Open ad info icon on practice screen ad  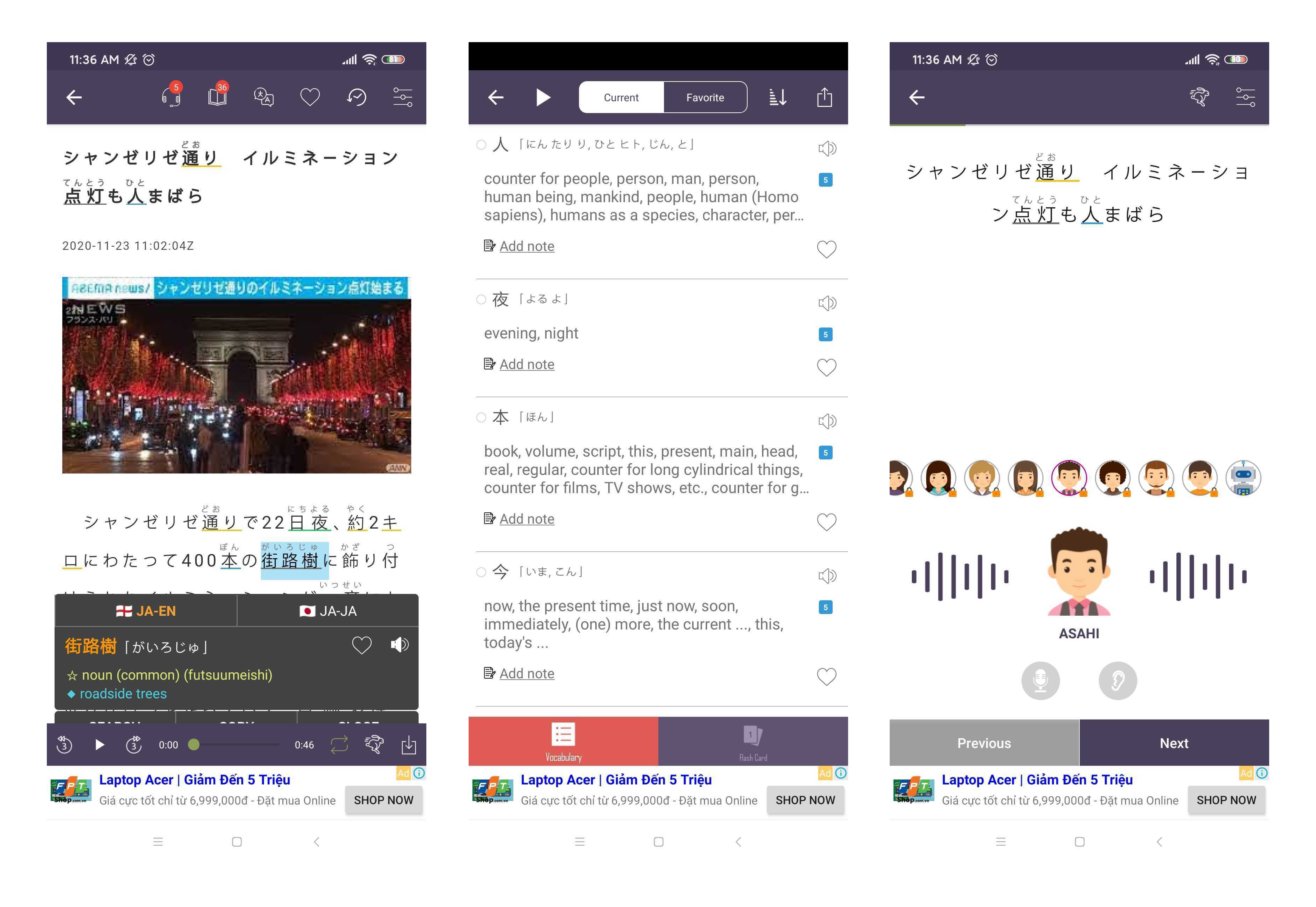tap(1262, 773)
